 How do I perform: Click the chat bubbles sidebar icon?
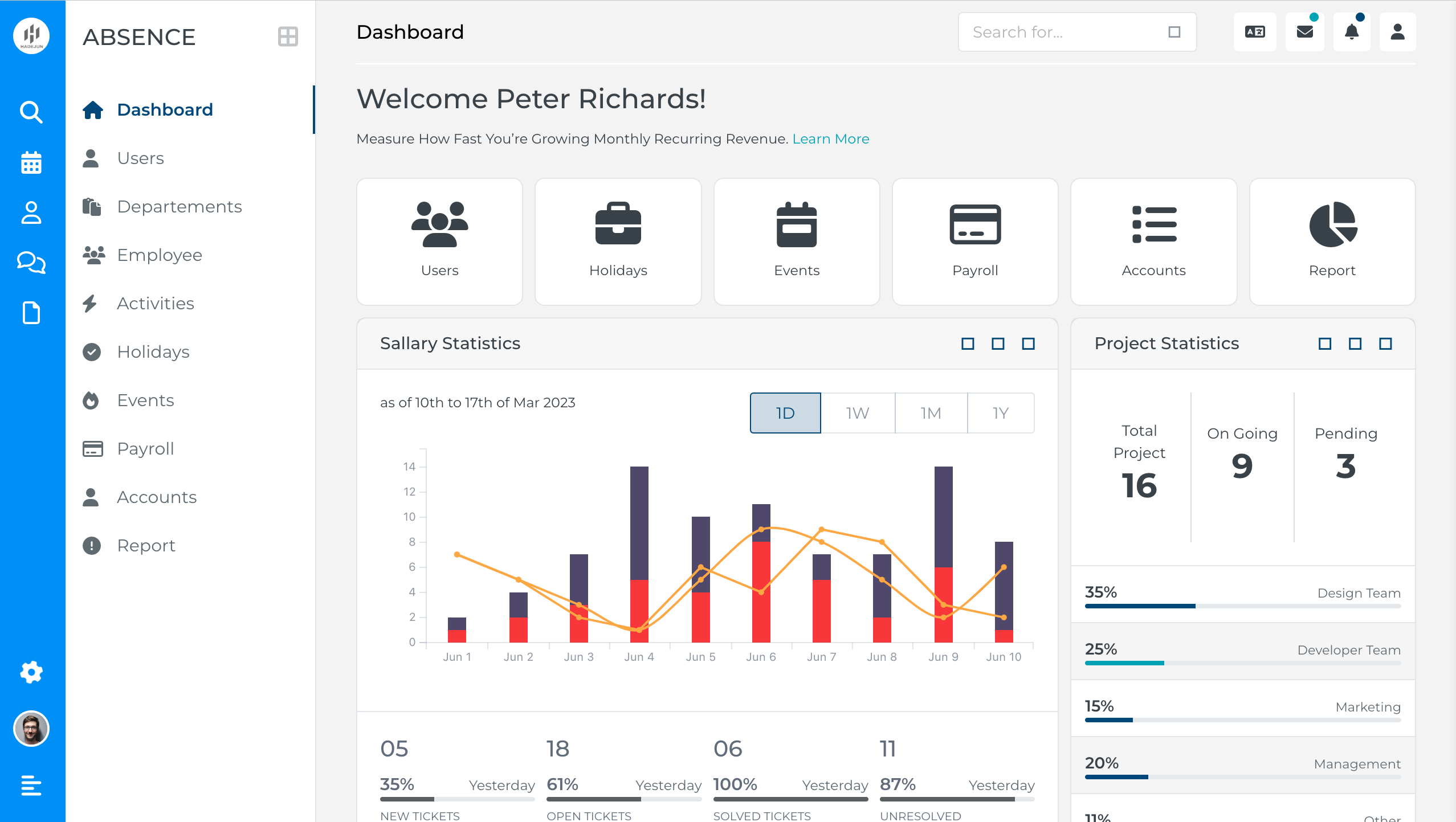31,263
